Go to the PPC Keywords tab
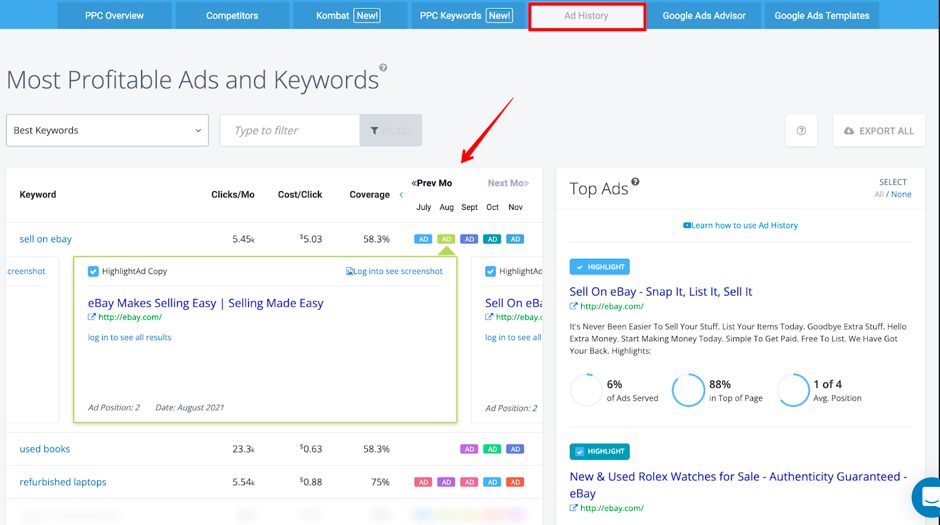 pyautogui.click(x=466, y=16)
